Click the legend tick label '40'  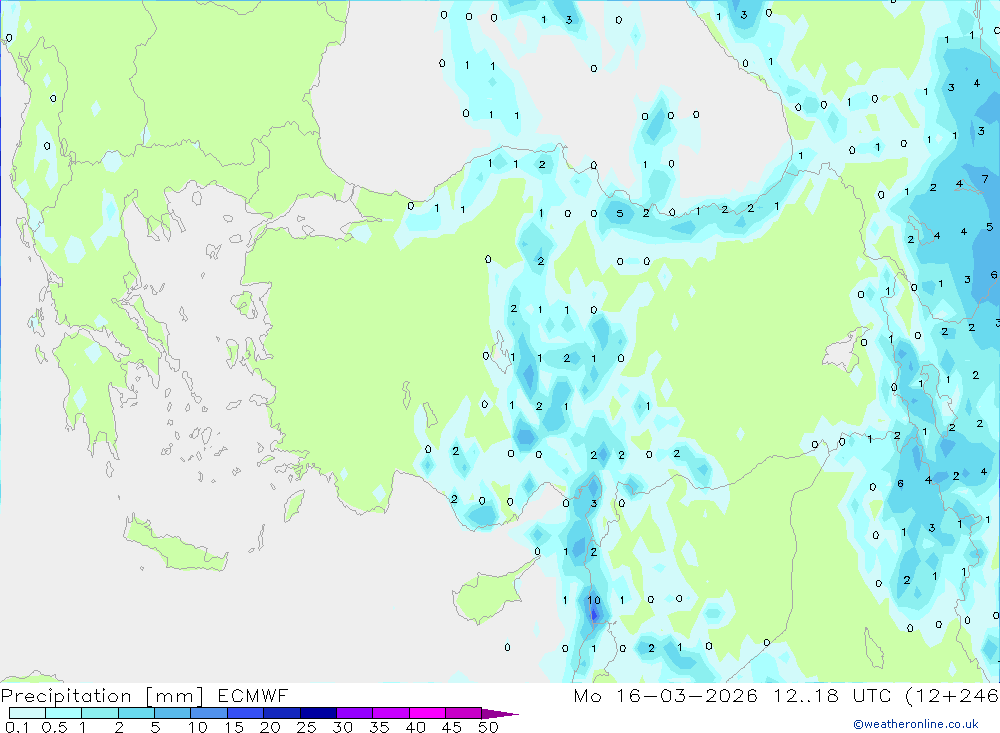415,727
